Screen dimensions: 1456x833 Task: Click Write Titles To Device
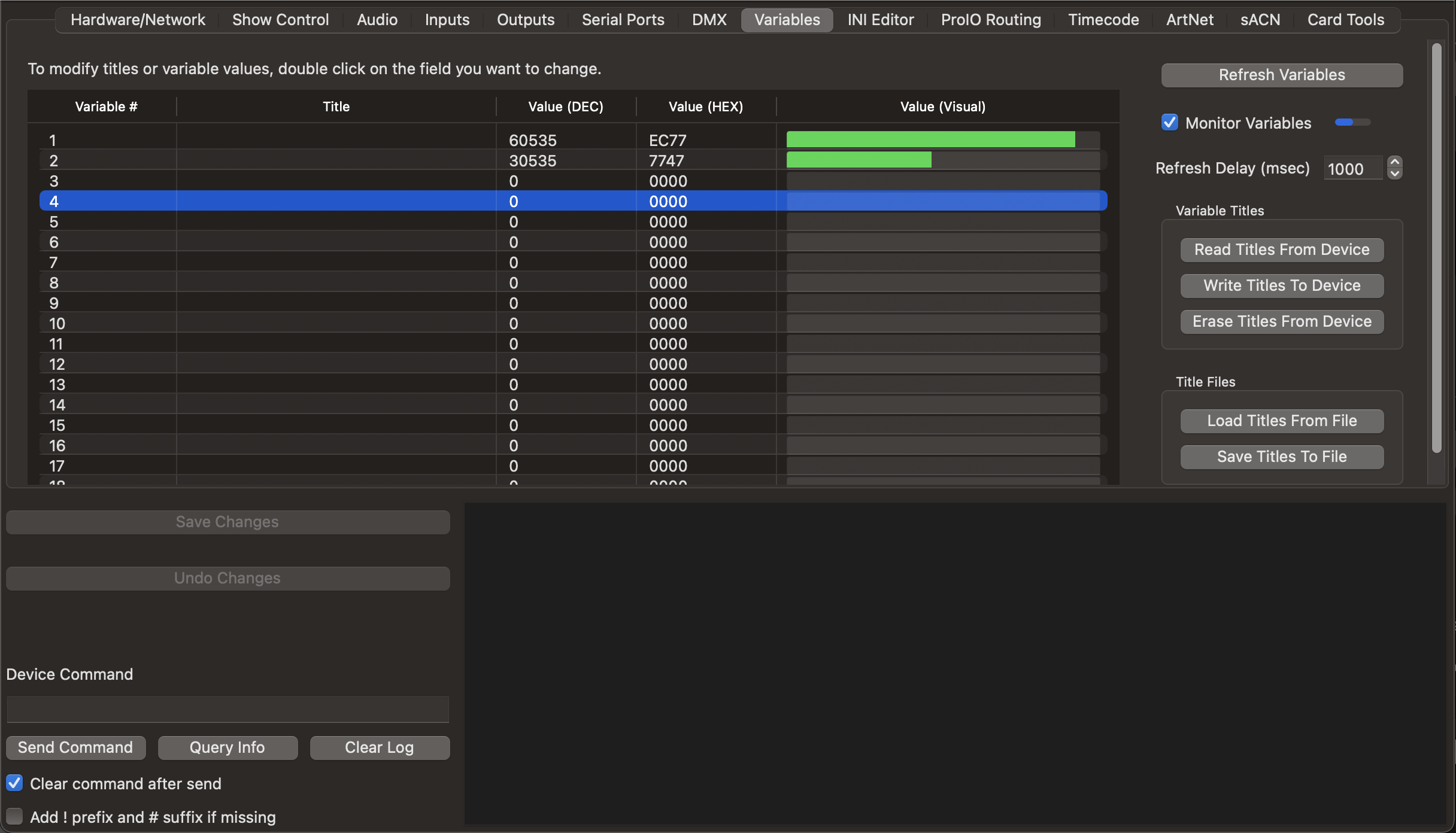(1282, 285)
